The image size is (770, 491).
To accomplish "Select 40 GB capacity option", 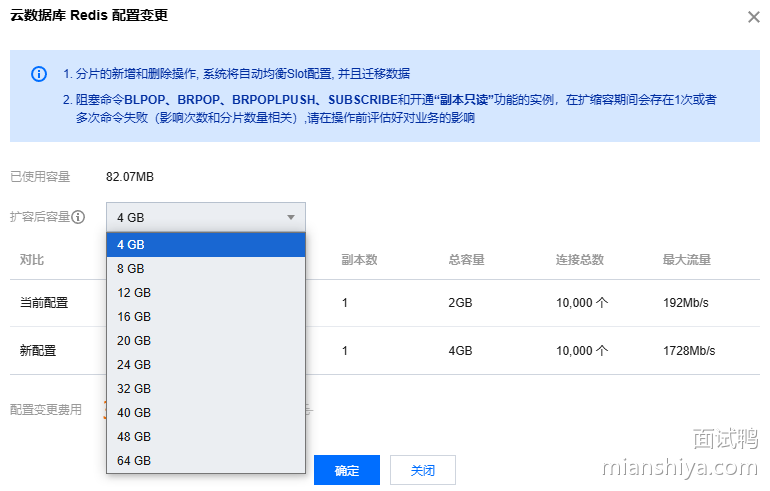I will click(205, 413).
